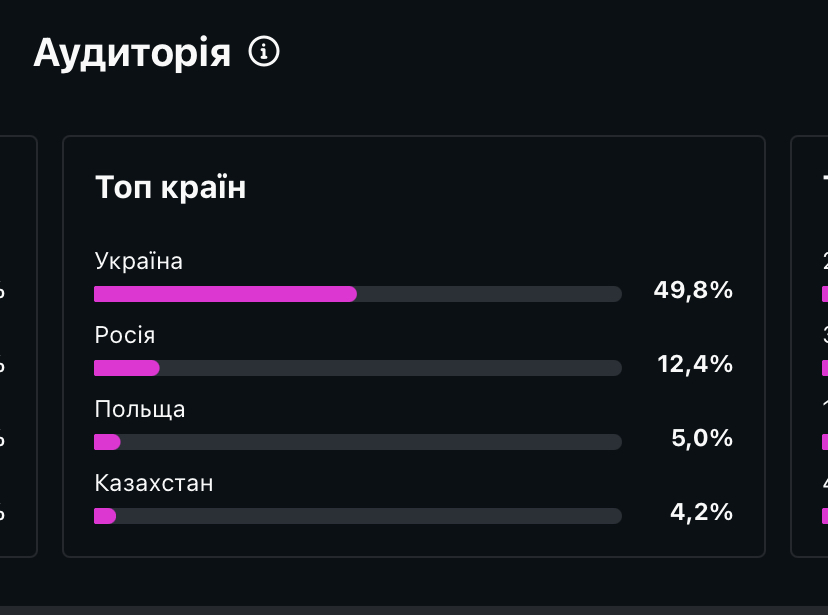Click the Казахстан progress bar

coord(357,516)
